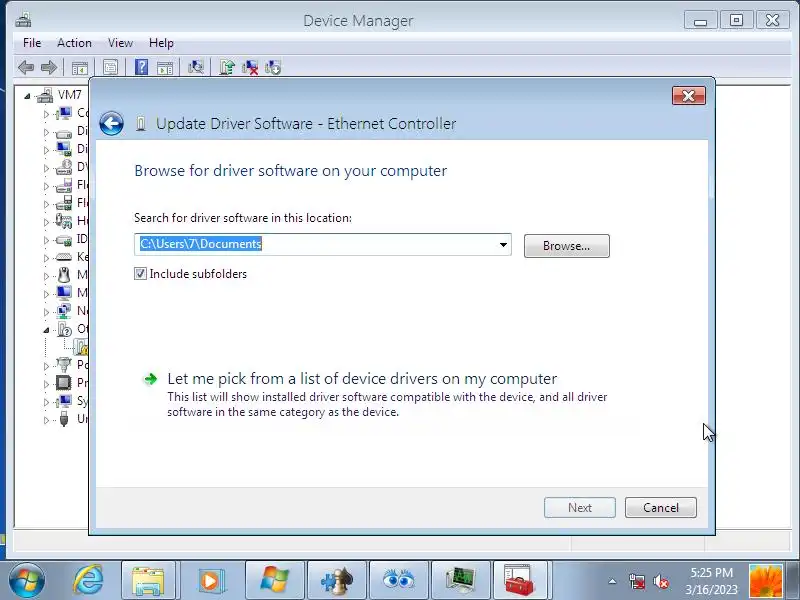This screenshot has width=800, height=600.
Task: Go back with the Device Manager toolbar Back arrow
Action: click(x=26, y=67)
